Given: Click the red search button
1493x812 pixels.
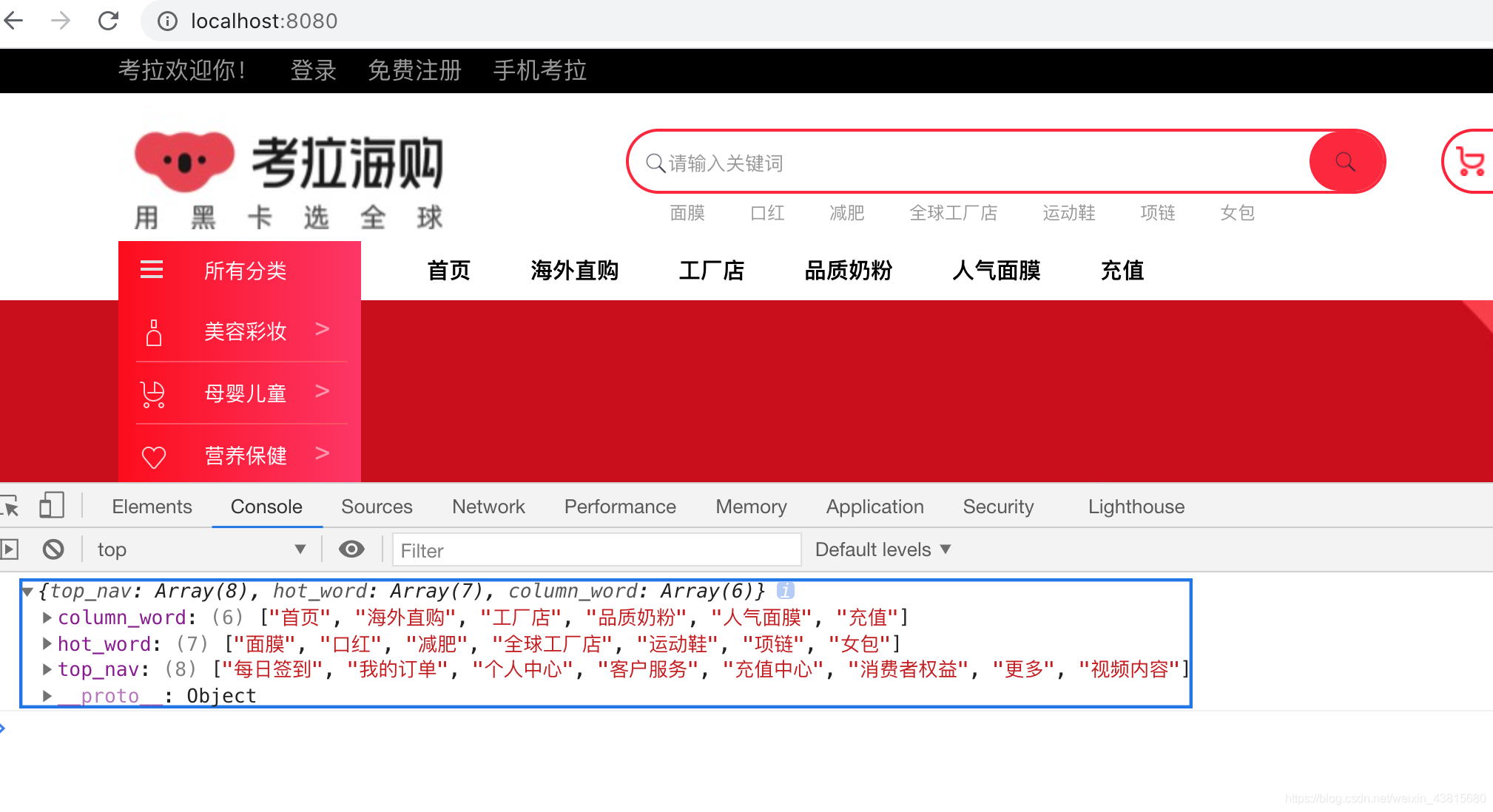Looking at the screenshot, I should [x=1346, y=161].
